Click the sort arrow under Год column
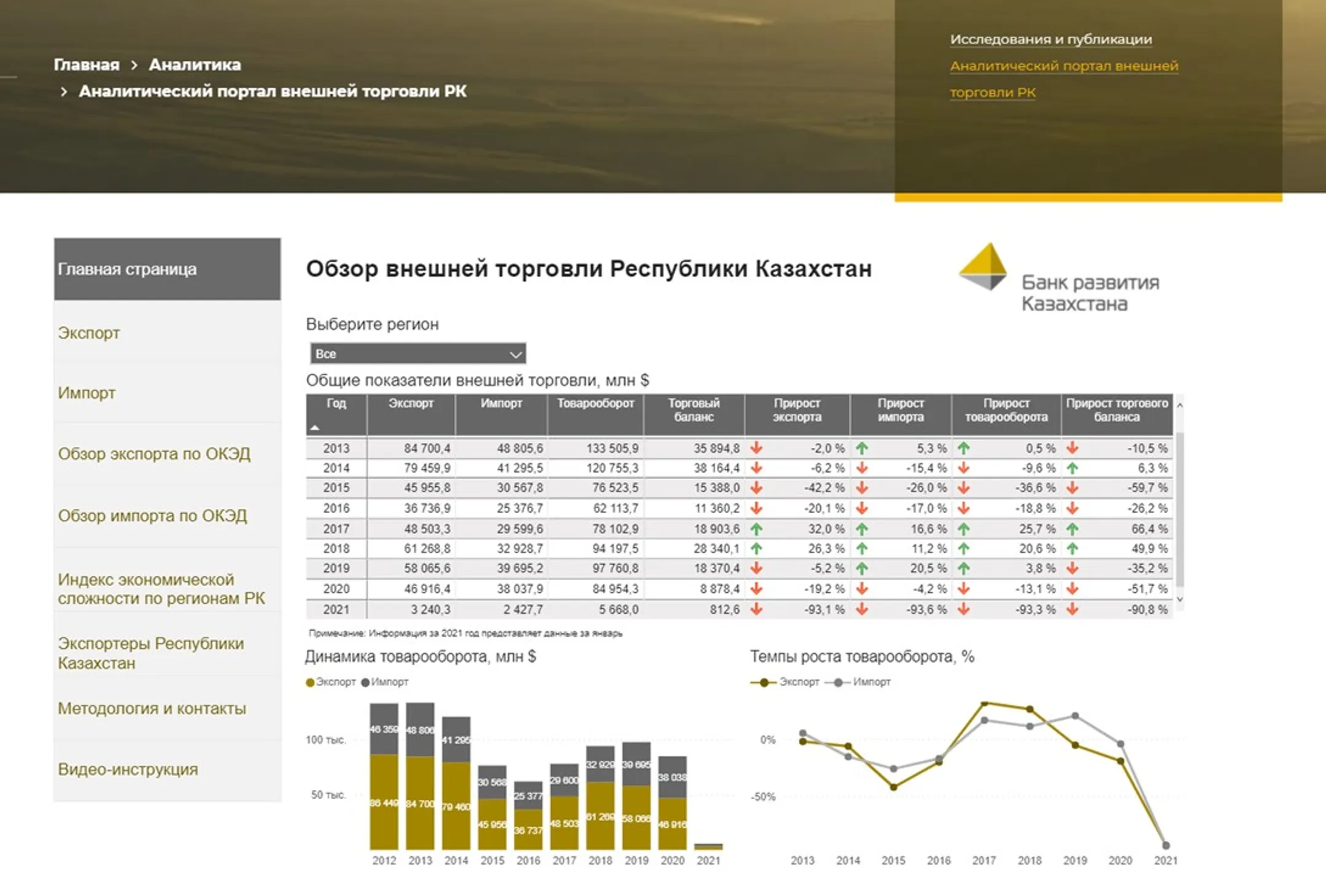This screenshot has height=896, width=1326. [x=315, y=428]
